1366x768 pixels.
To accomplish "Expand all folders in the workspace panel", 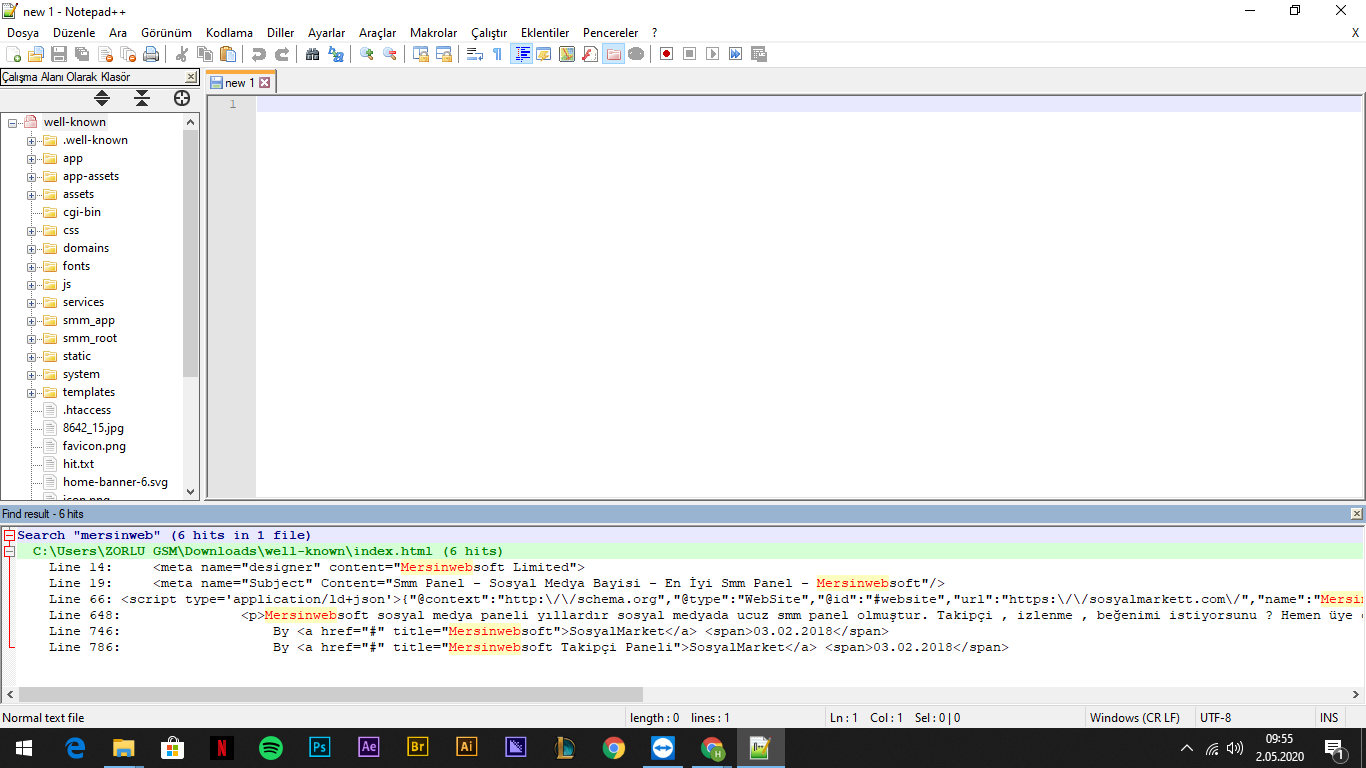I will coord(102,98).
